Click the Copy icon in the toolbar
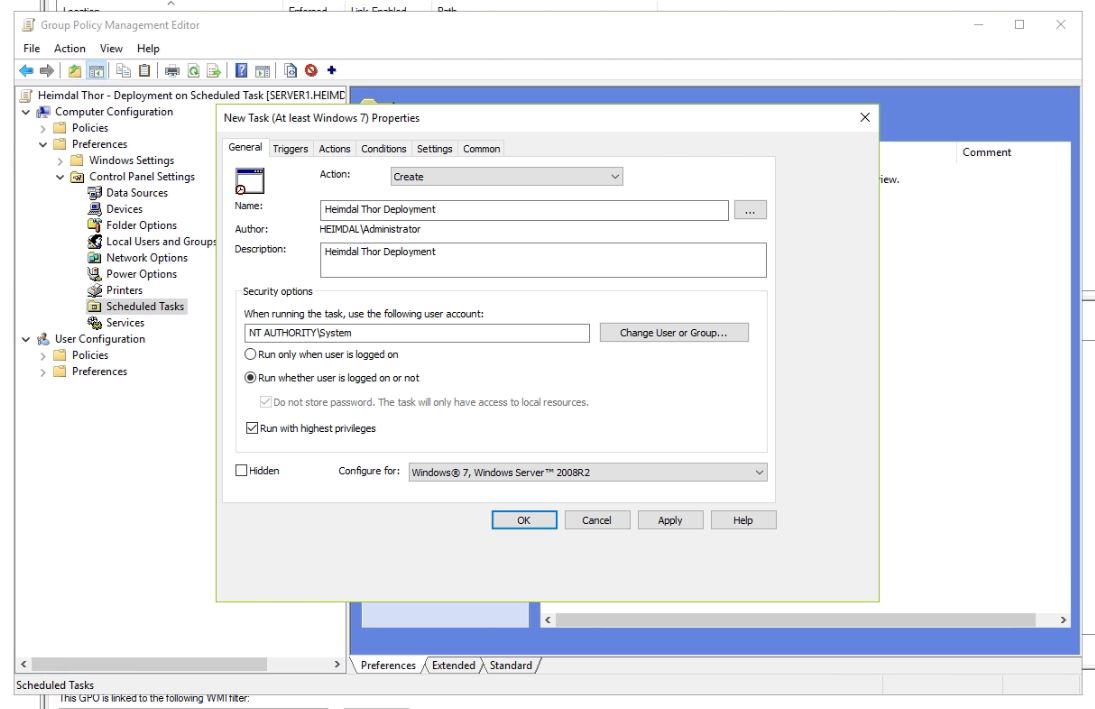 [x=125, y=70]
